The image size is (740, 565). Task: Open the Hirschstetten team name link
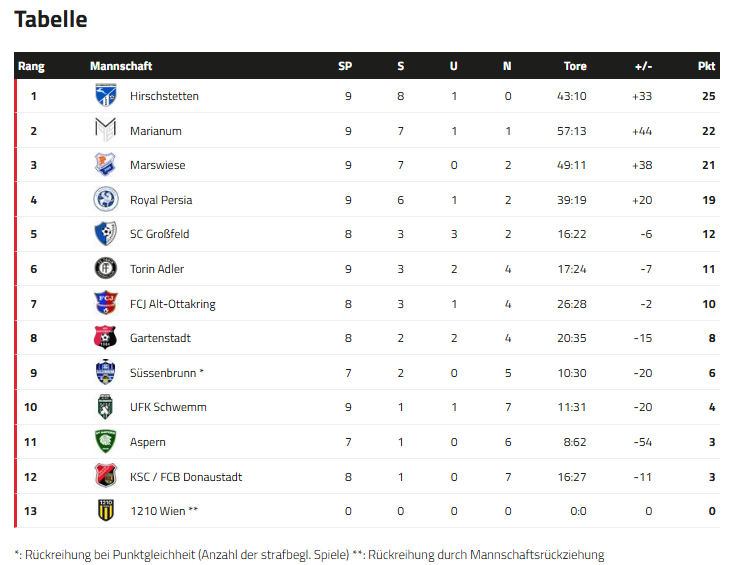point(164,96)
